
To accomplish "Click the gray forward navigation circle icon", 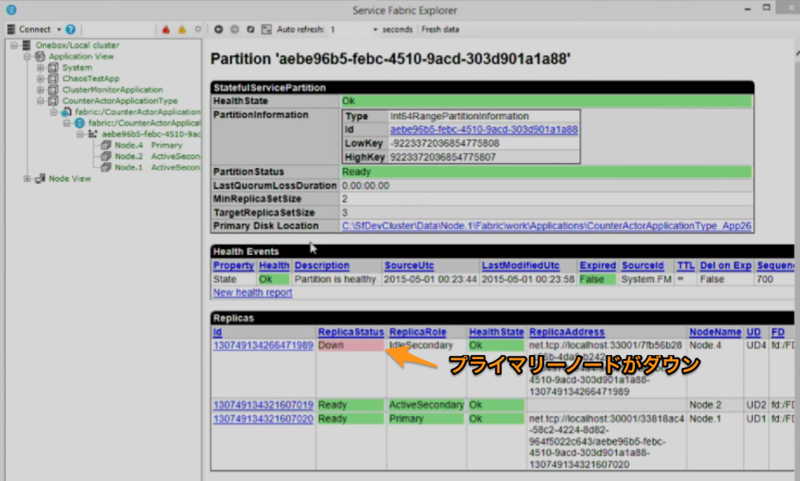I will coord(235,29).
